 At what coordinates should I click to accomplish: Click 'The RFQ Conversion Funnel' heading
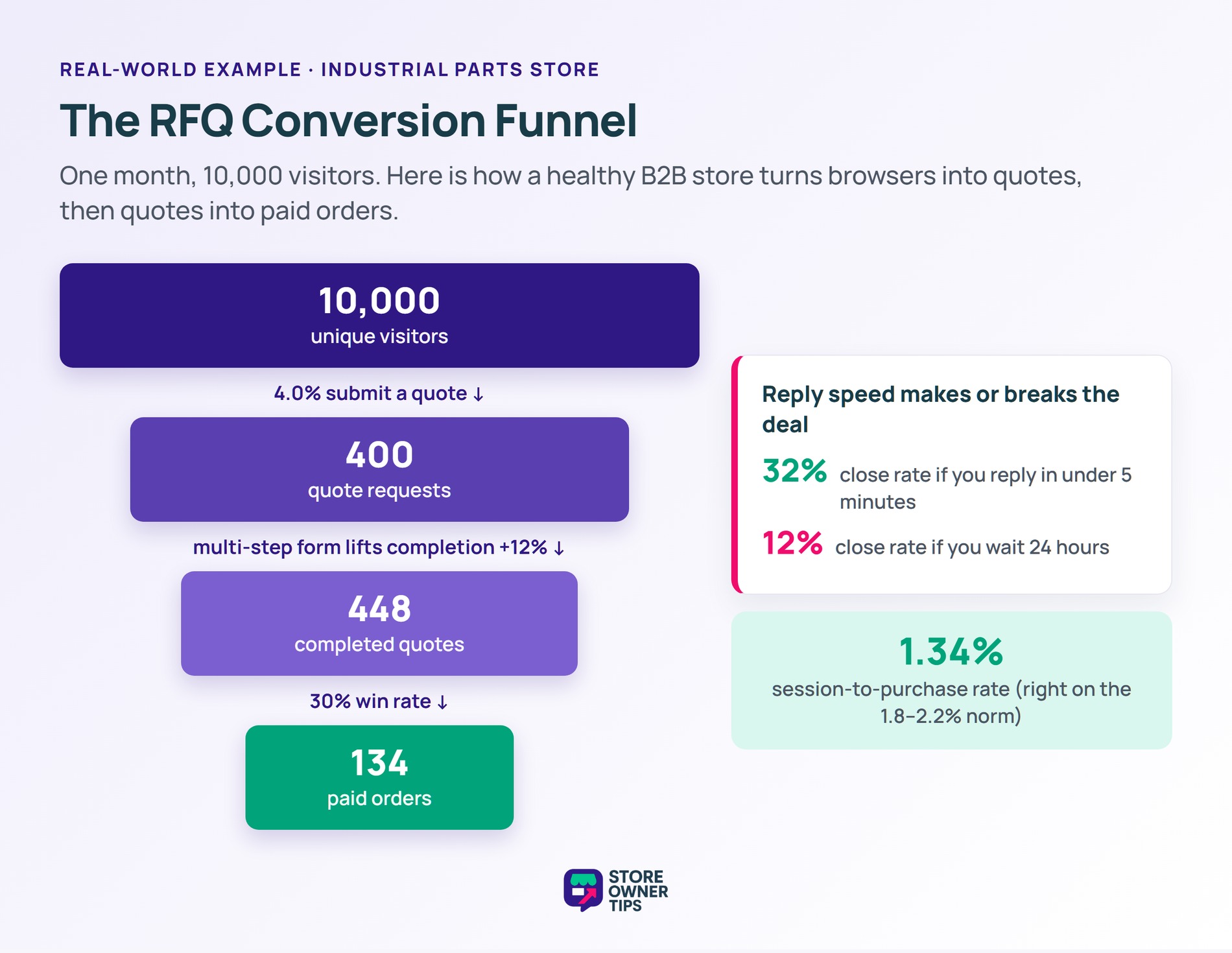point(348,121)
